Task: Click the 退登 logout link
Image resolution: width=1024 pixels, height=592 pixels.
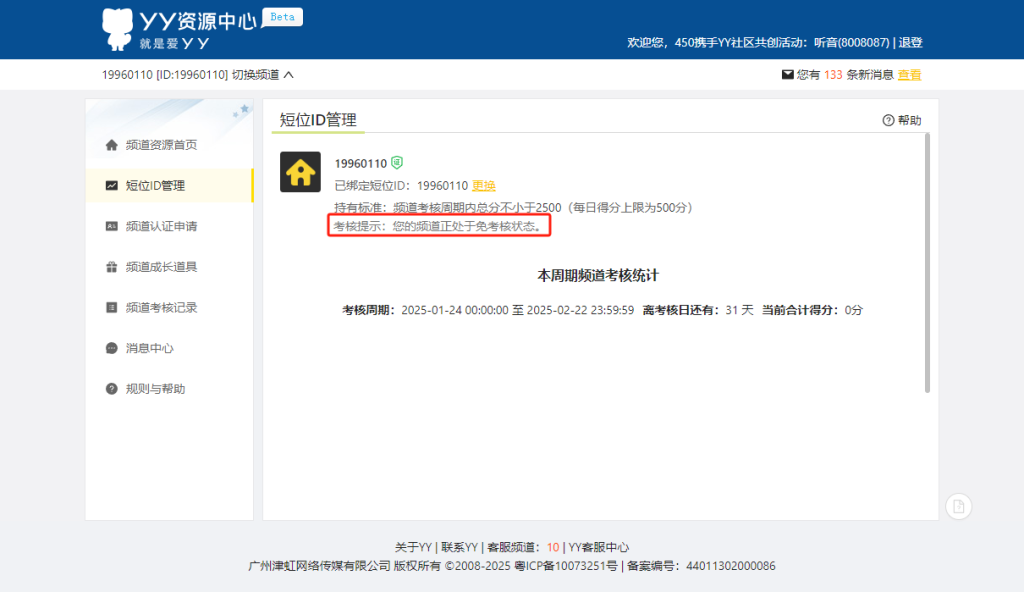Action: (910, 42)
